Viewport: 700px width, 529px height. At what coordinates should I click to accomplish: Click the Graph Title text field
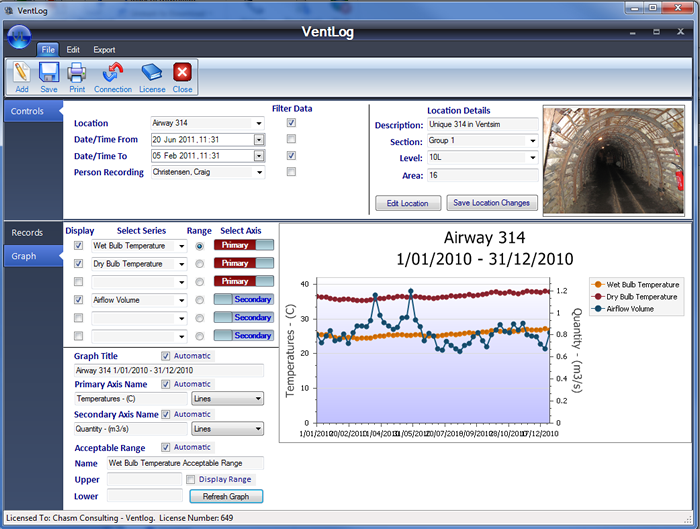(169, 371)
